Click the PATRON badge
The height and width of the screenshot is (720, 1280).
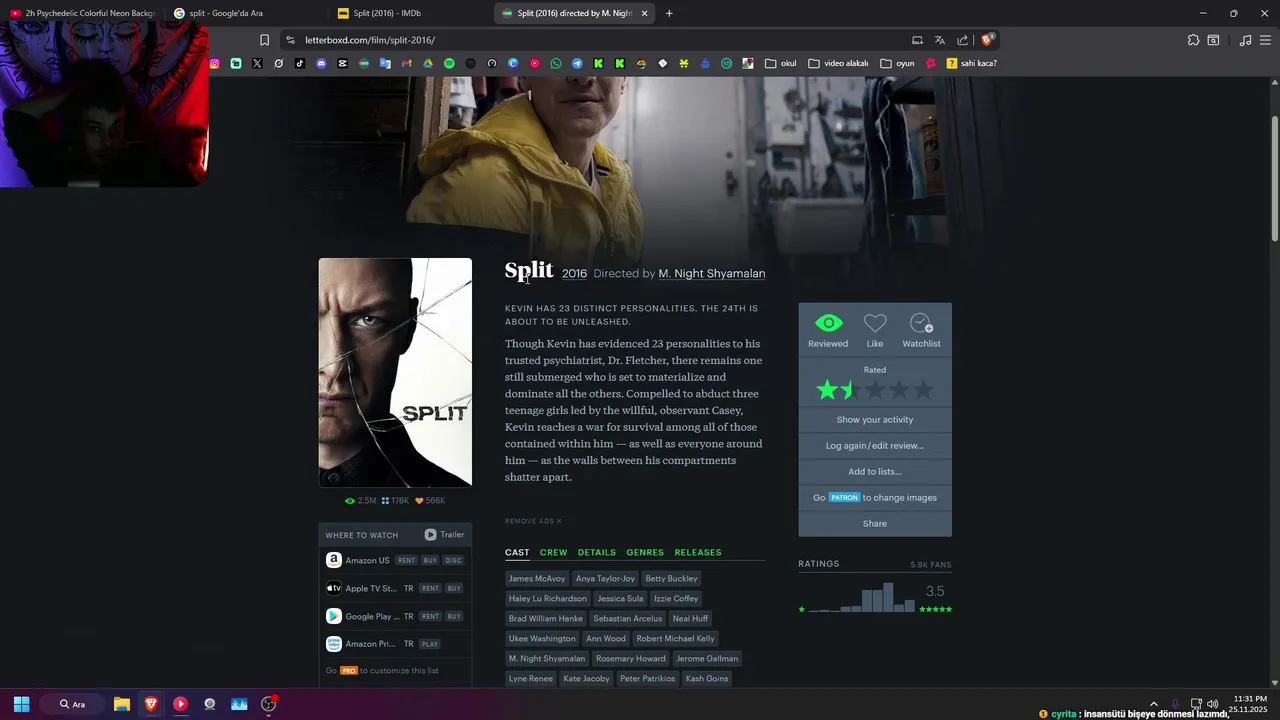pos(844,498)
